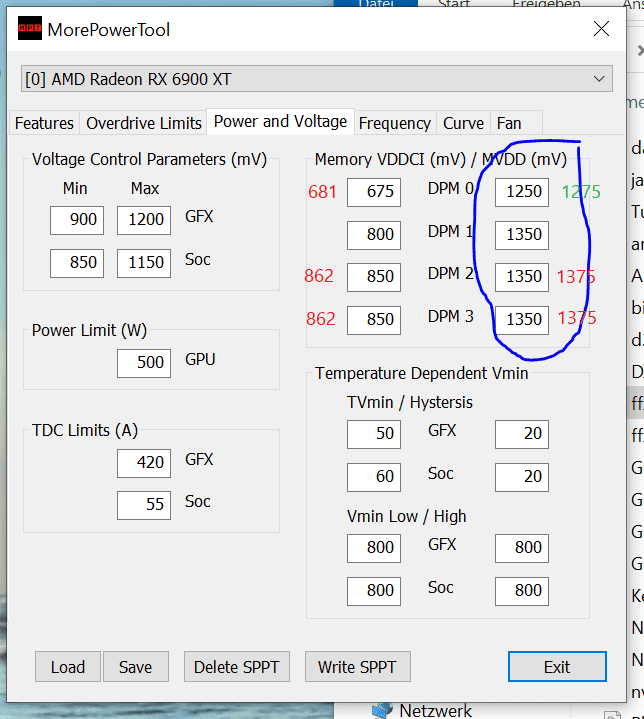
Task: Click the DPM 3 VDDCI field 850
Action: 374,320
